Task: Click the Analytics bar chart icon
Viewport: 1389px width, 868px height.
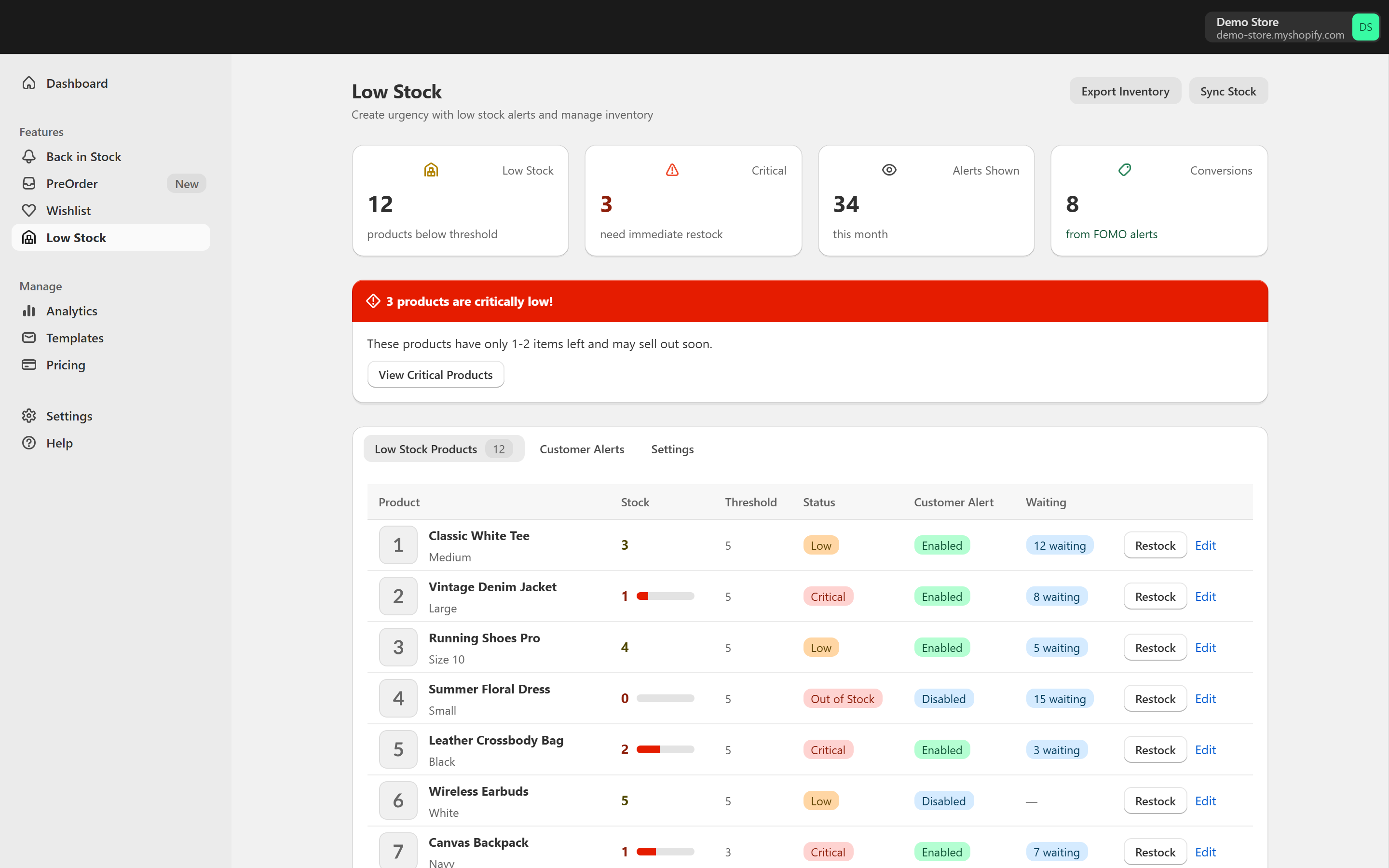Action: click(29, 311)
